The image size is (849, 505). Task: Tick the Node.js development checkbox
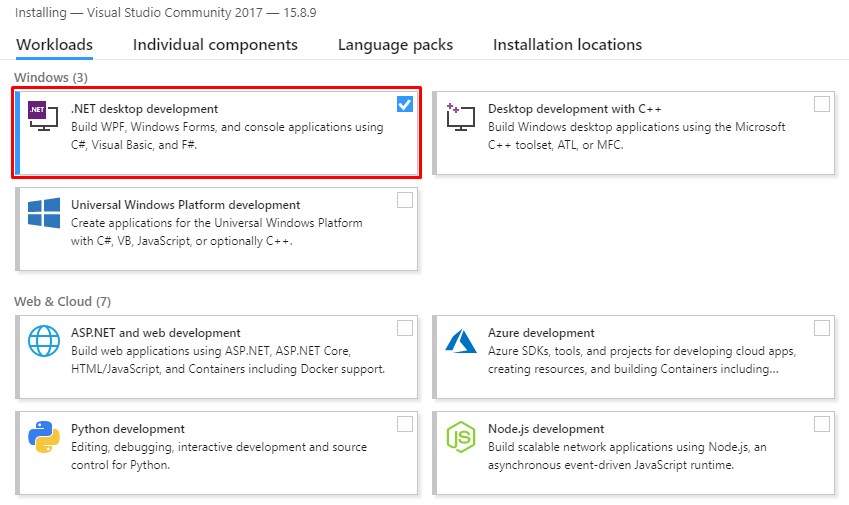tap(821, 424)
